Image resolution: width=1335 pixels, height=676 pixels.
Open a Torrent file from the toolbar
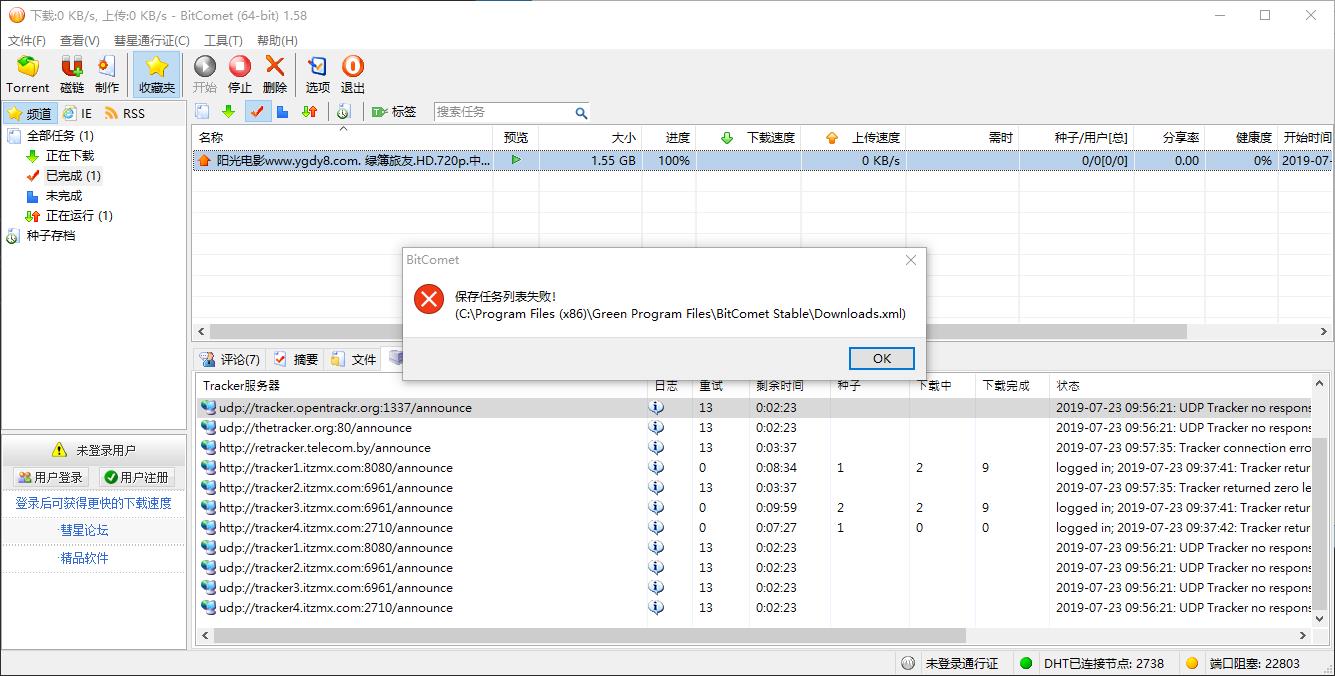pos(27,75)
